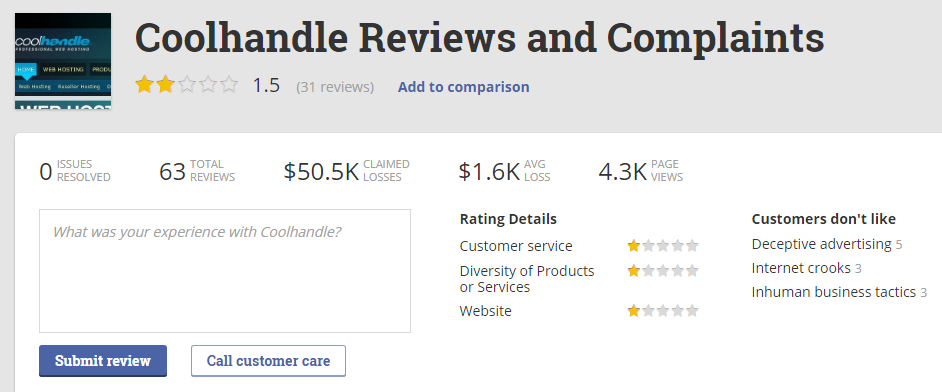The image size is (942, 392).
Task: Click the Coolhandle Reviews and Complaints heading
Action: click(x=479, y=37)
